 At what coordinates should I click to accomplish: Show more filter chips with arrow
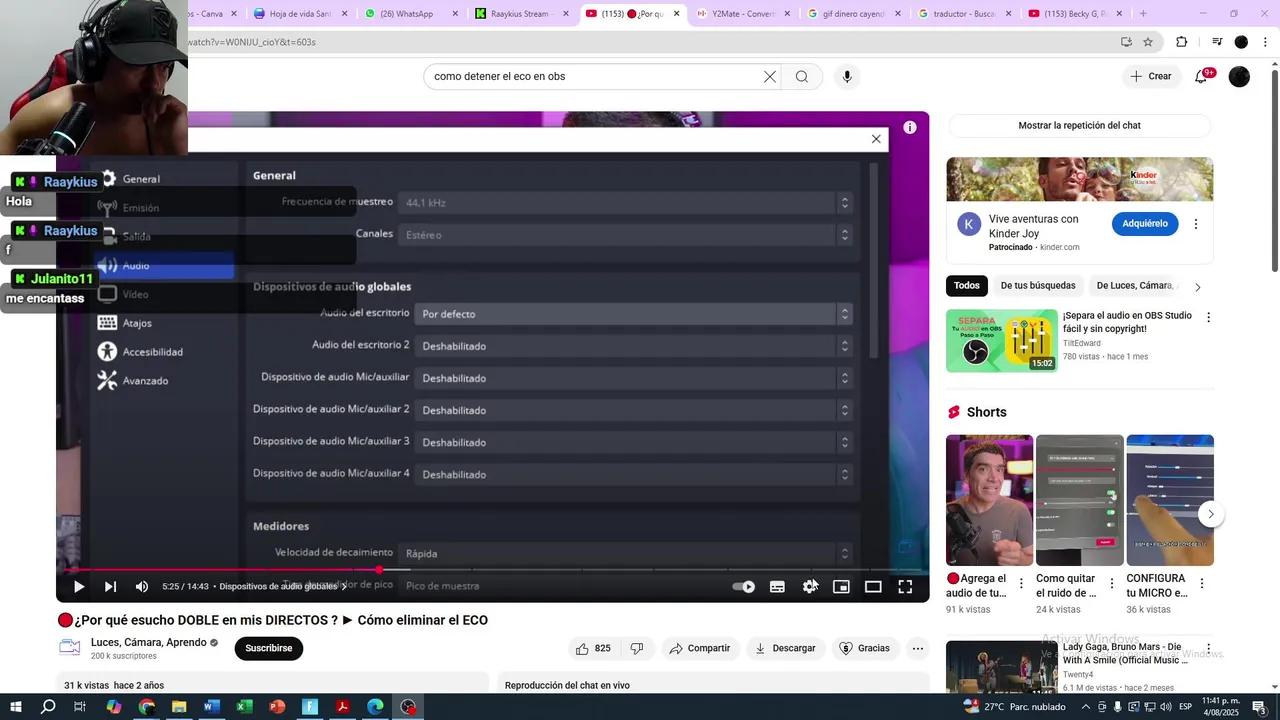click(1198, 287)
